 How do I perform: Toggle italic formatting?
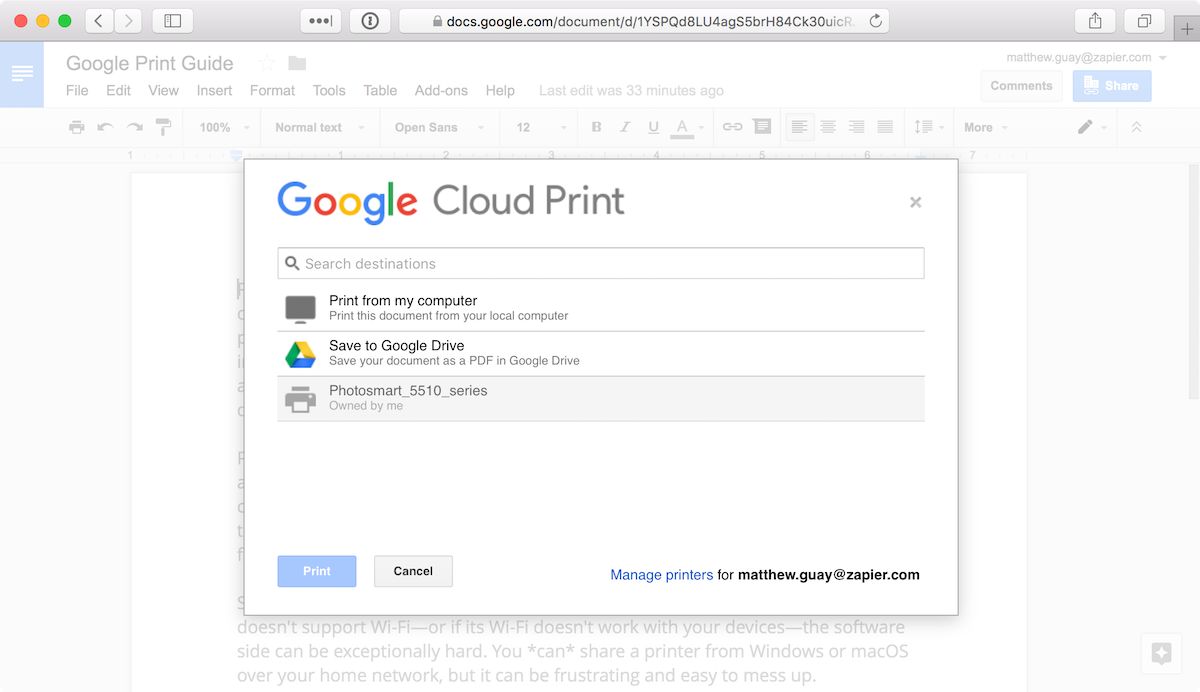(x=625, y=127)
